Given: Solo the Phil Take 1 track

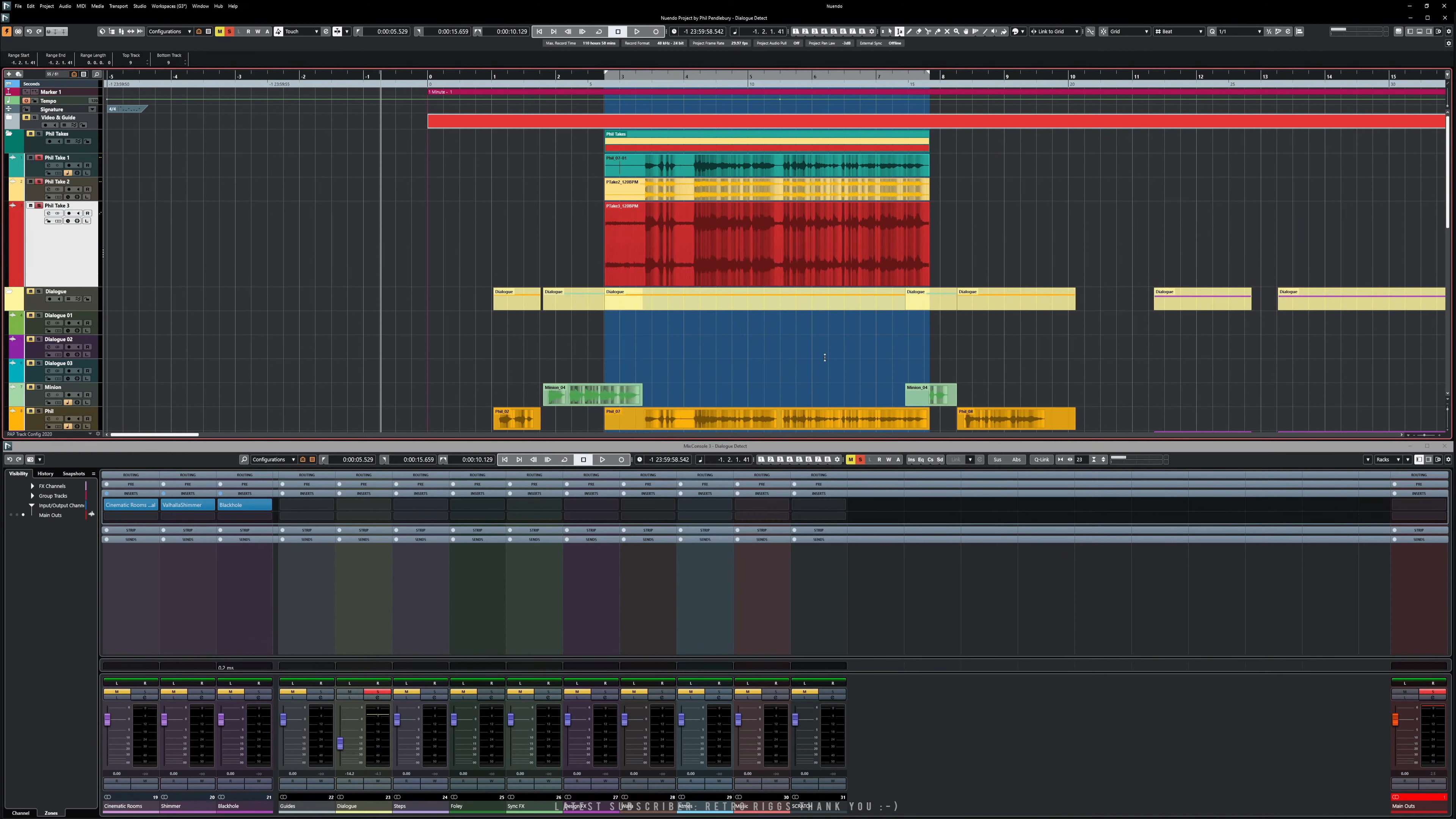Looking at the screenshot, I should 38,158.
